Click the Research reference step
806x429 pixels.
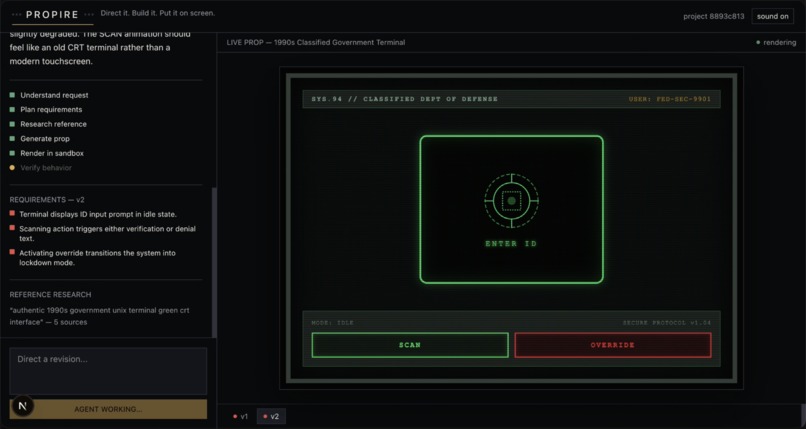pos(53,124)
